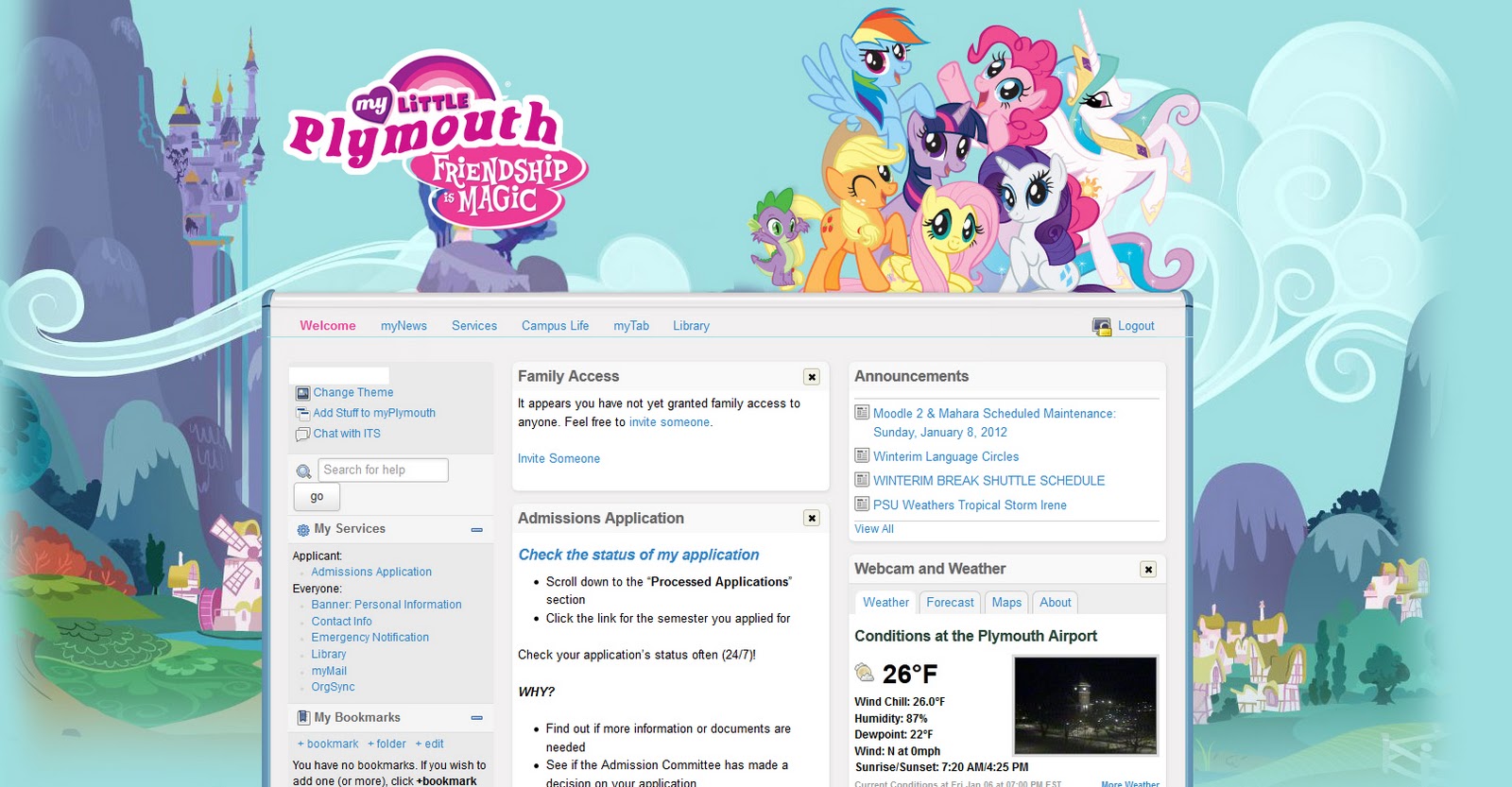
Task: Open the myTab tab
Action: [631, 326]
